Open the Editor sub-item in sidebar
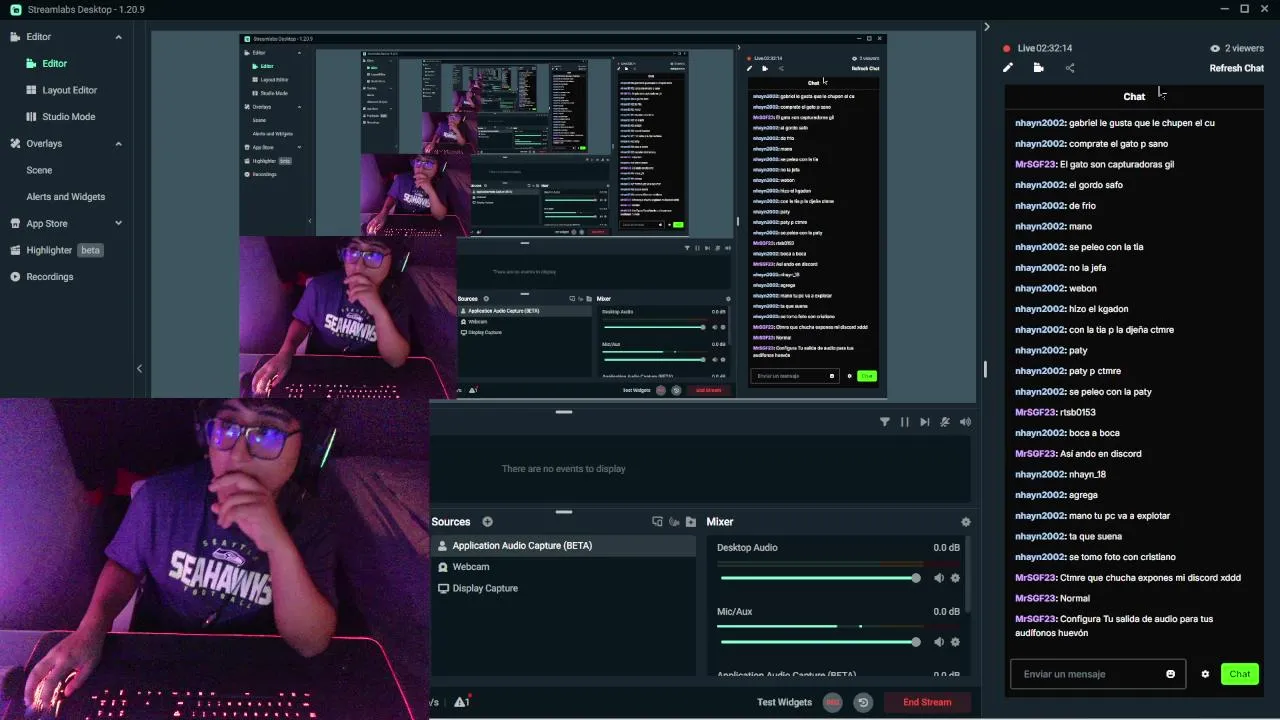Image resolution: width=1280 pixels, height=720 pixels. coord(54,63)
